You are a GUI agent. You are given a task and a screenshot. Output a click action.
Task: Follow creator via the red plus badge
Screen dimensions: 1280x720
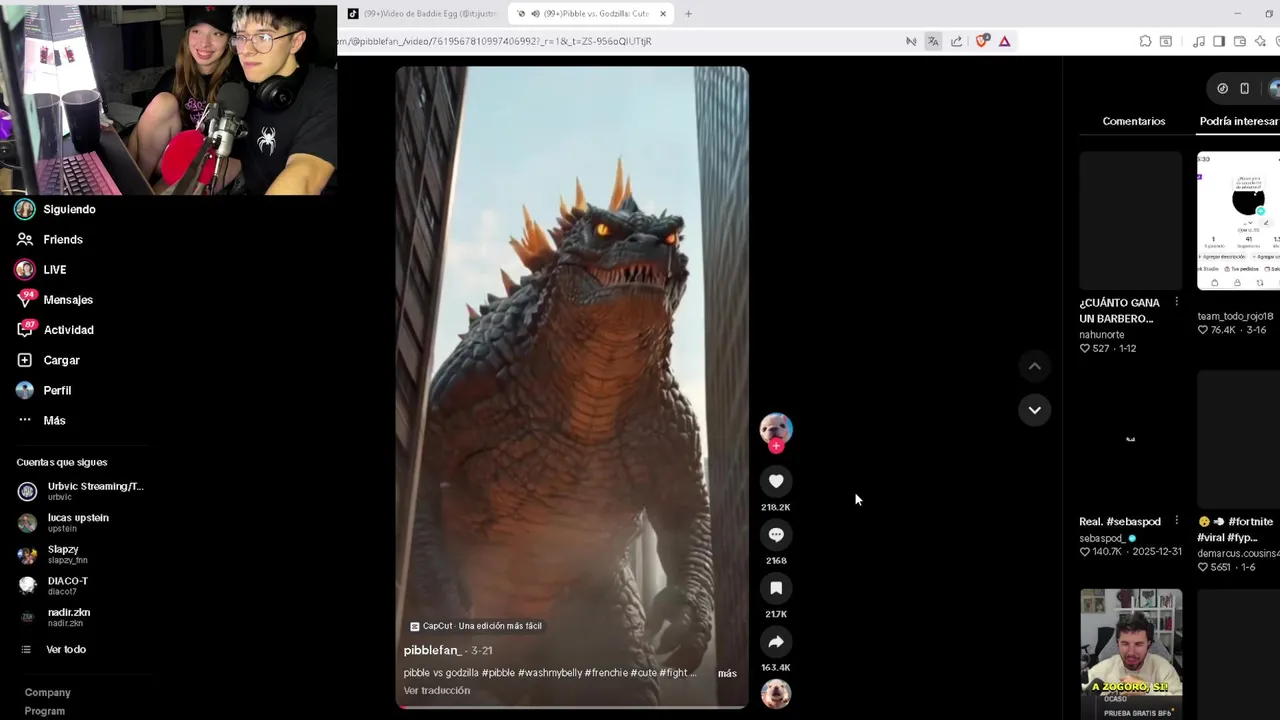776,446
